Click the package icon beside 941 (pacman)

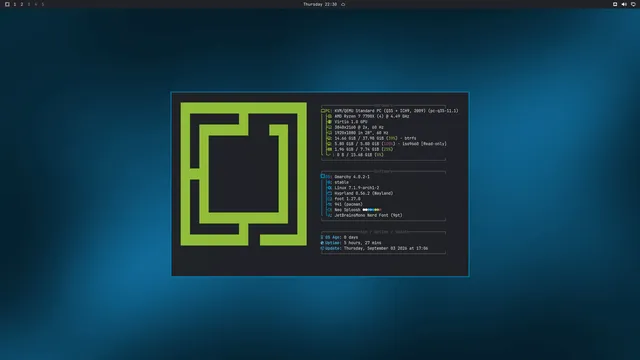point(329,204)
